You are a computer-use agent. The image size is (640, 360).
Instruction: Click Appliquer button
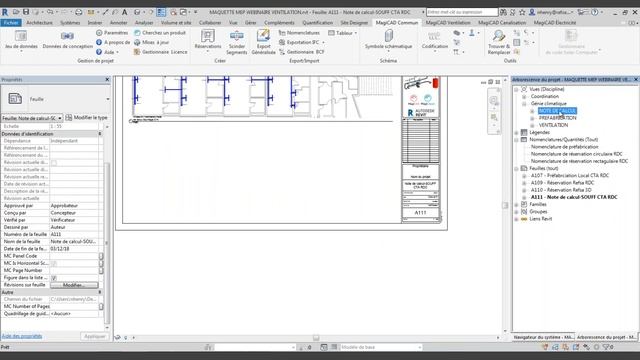point(95,336)
